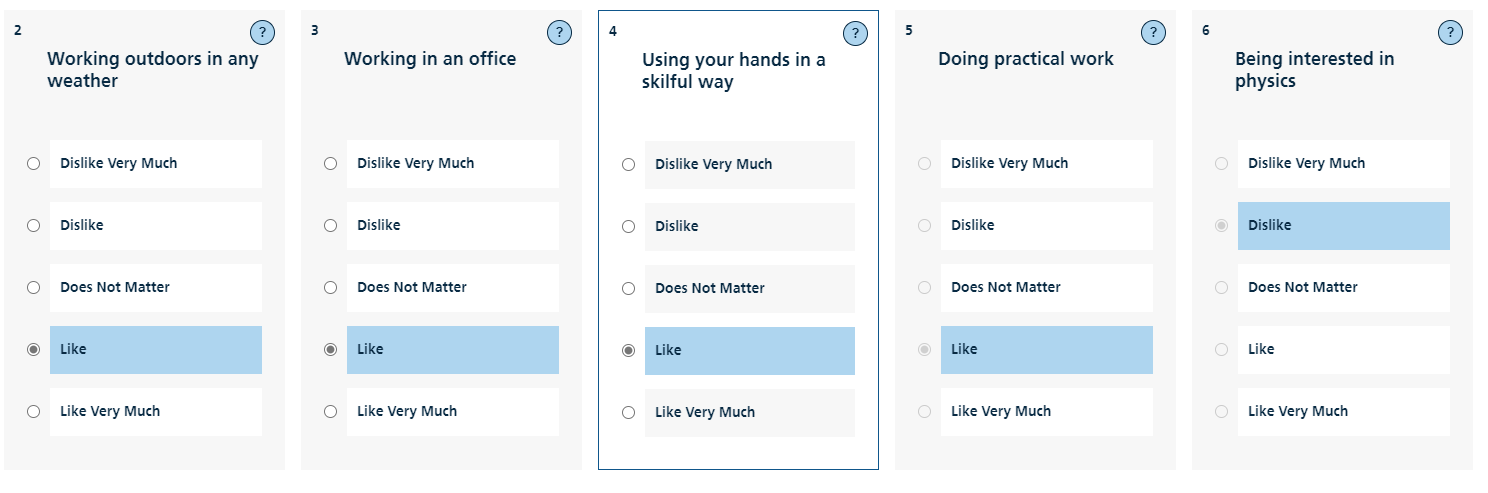The width and height of the screenshot is (1488, 493).
Task: Click 'Does Not Matter' label for working outdoors
Action: point(115,288)
